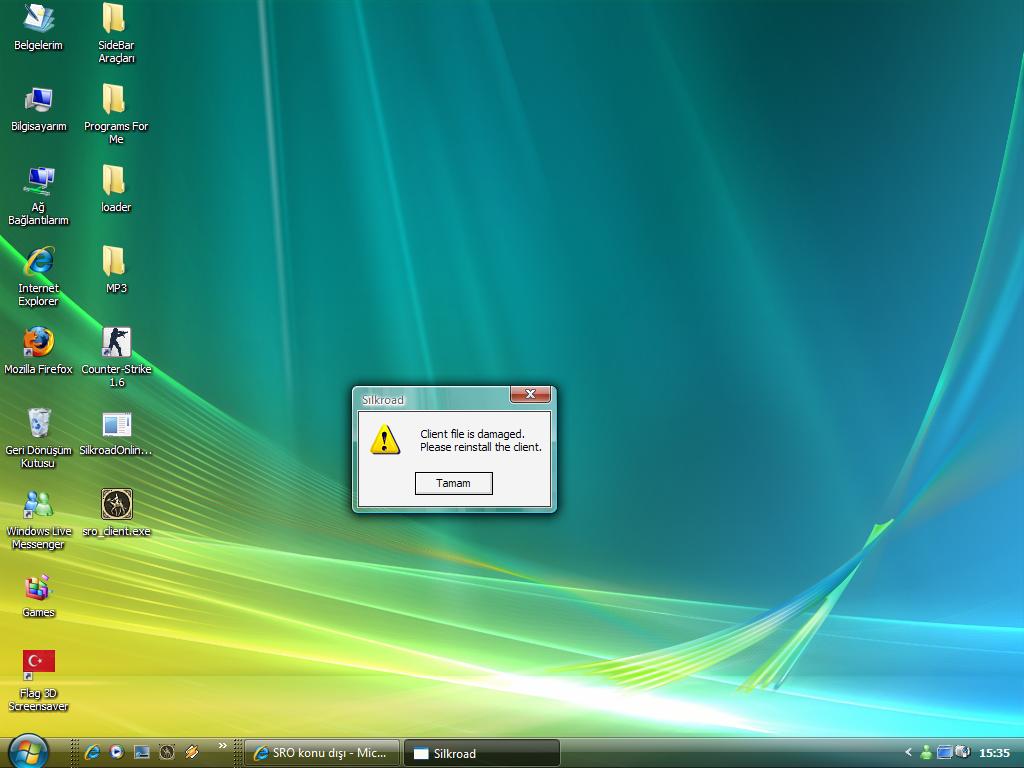Open the Windows Start menu orb
Screen dimensions: 1024x768
(x=27, y=750)
